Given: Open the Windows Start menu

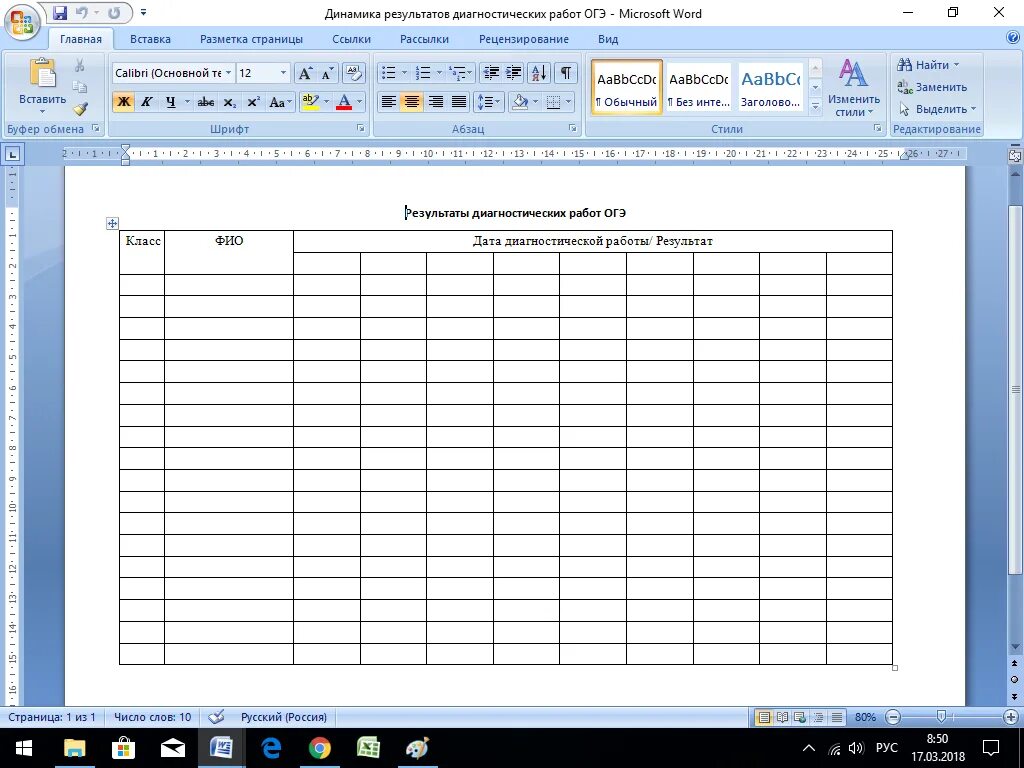Looking at the screenshot, I should (24, 748).
